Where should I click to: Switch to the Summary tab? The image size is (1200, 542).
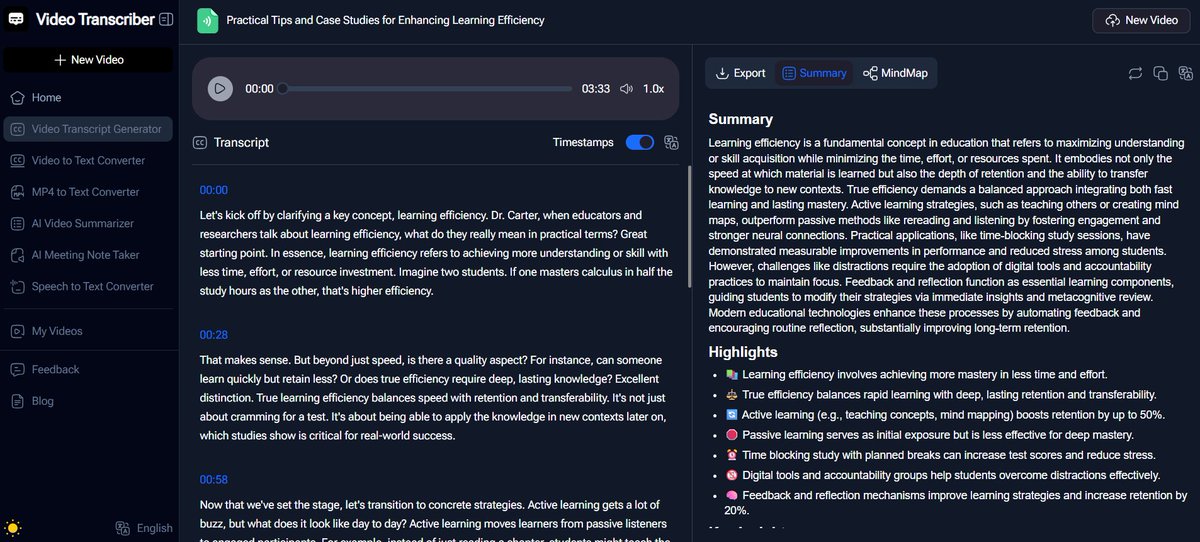point(814,73)
